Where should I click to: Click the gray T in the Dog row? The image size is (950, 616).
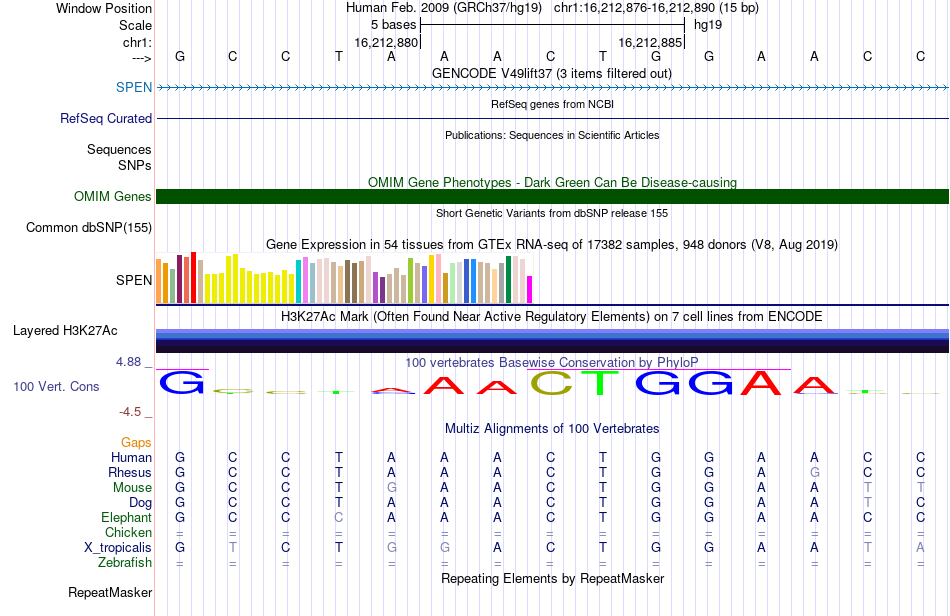click(x=868, y=503)
